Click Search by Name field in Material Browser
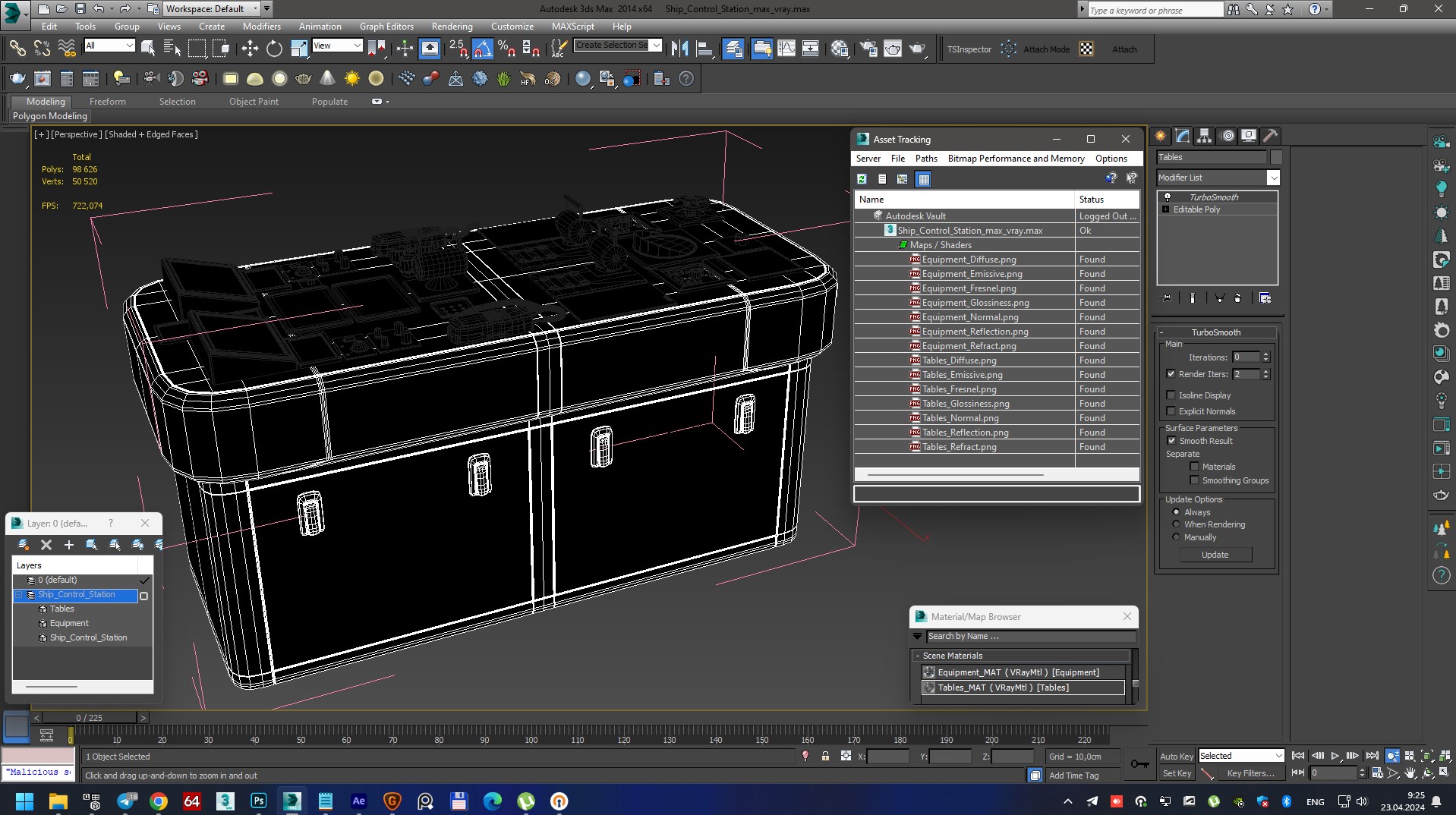The height and width of the screenshot is (815, 1456). tap(1031, 637)
